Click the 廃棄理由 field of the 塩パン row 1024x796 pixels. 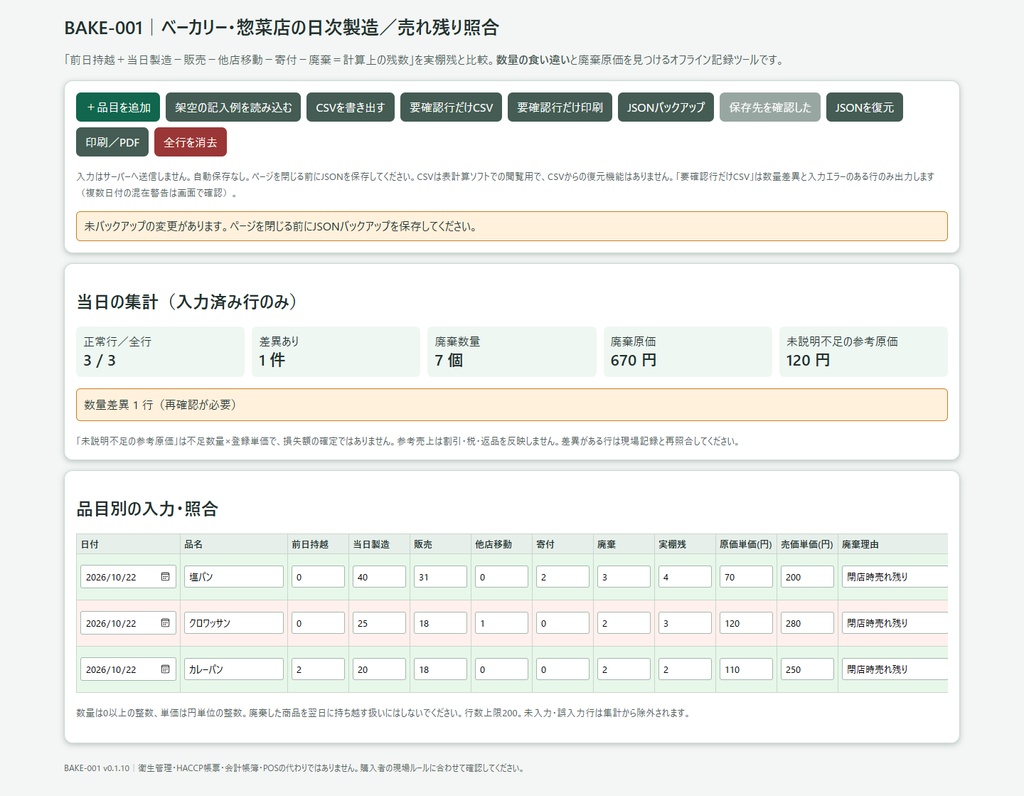(895, 577)
